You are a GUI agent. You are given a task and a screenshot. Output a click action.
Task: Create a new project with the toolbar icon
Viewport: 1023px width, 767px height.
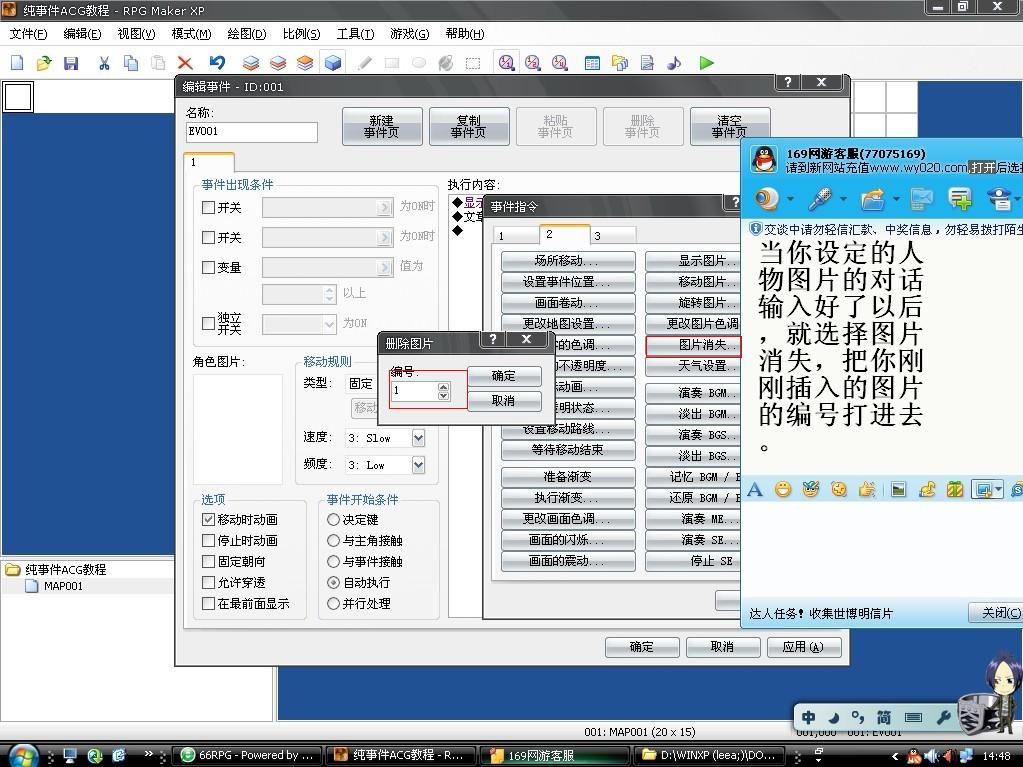pos(17,63)
